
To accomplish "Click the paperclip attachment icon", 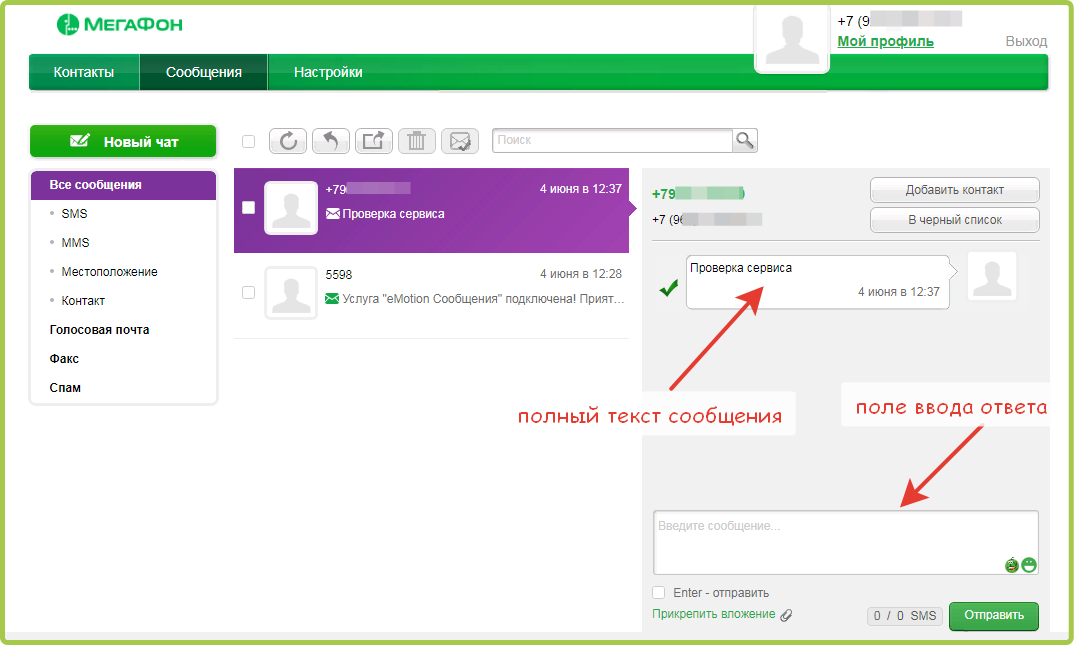I will coord(786,615).
